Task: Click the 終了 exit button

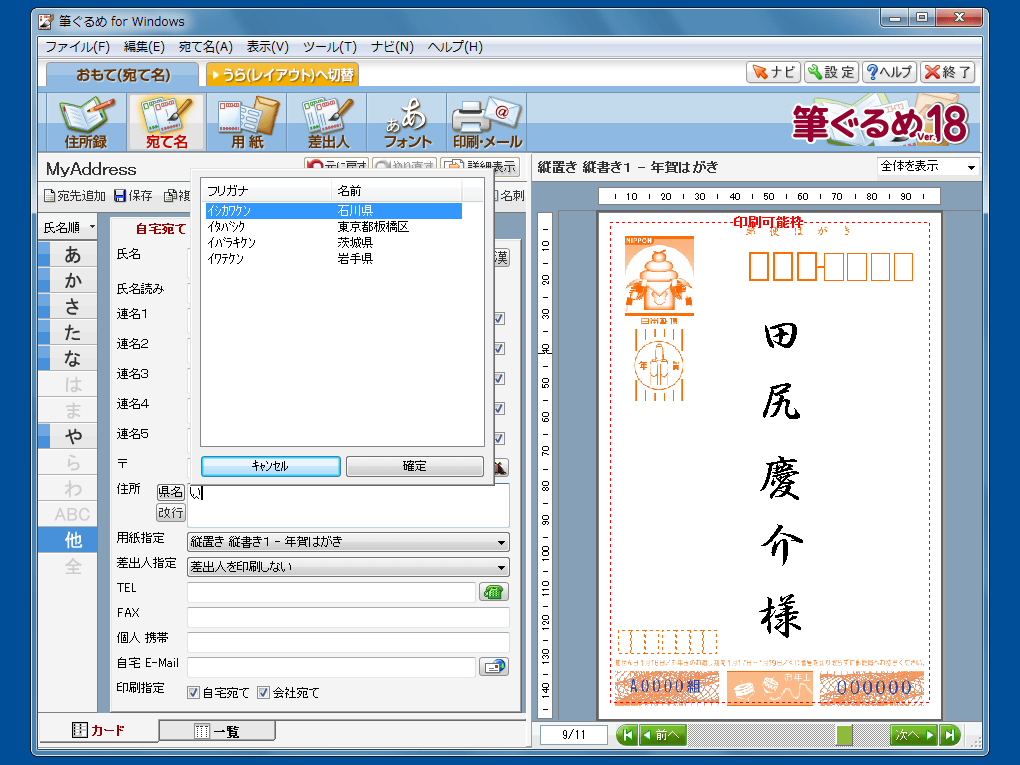Action: [948, 72]
